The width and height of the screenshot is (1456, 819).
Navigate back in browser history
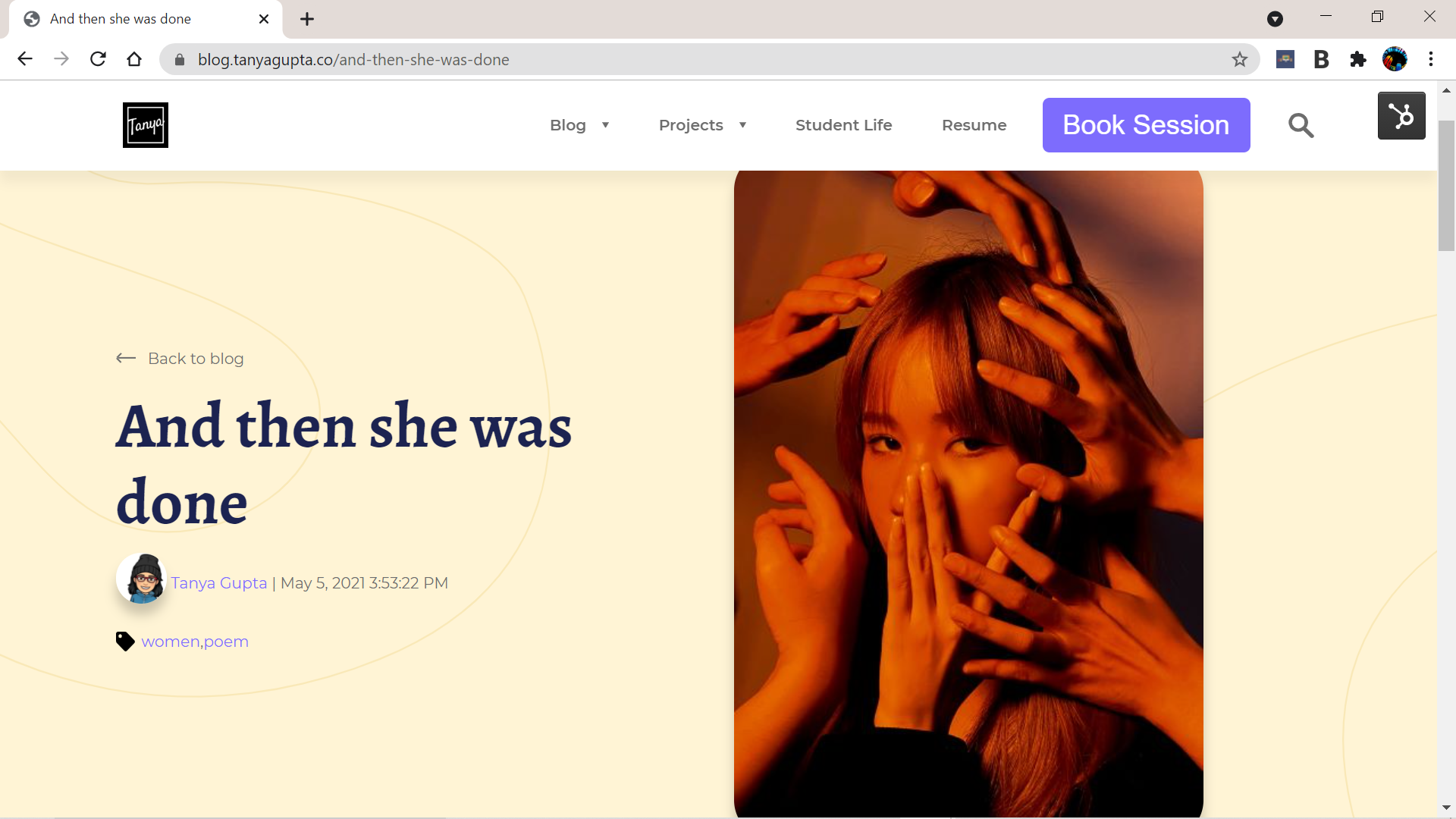click(25, 59)
